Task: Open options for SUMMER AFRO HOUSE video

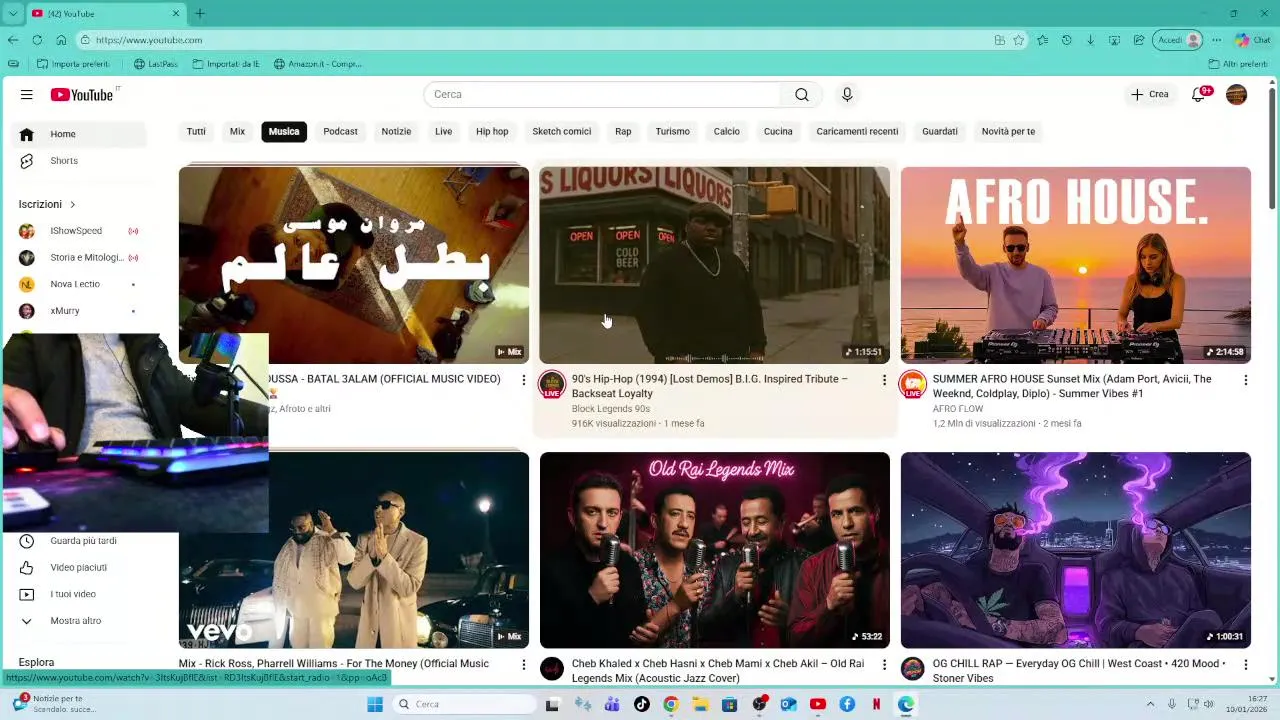Action: (1245, 380)
